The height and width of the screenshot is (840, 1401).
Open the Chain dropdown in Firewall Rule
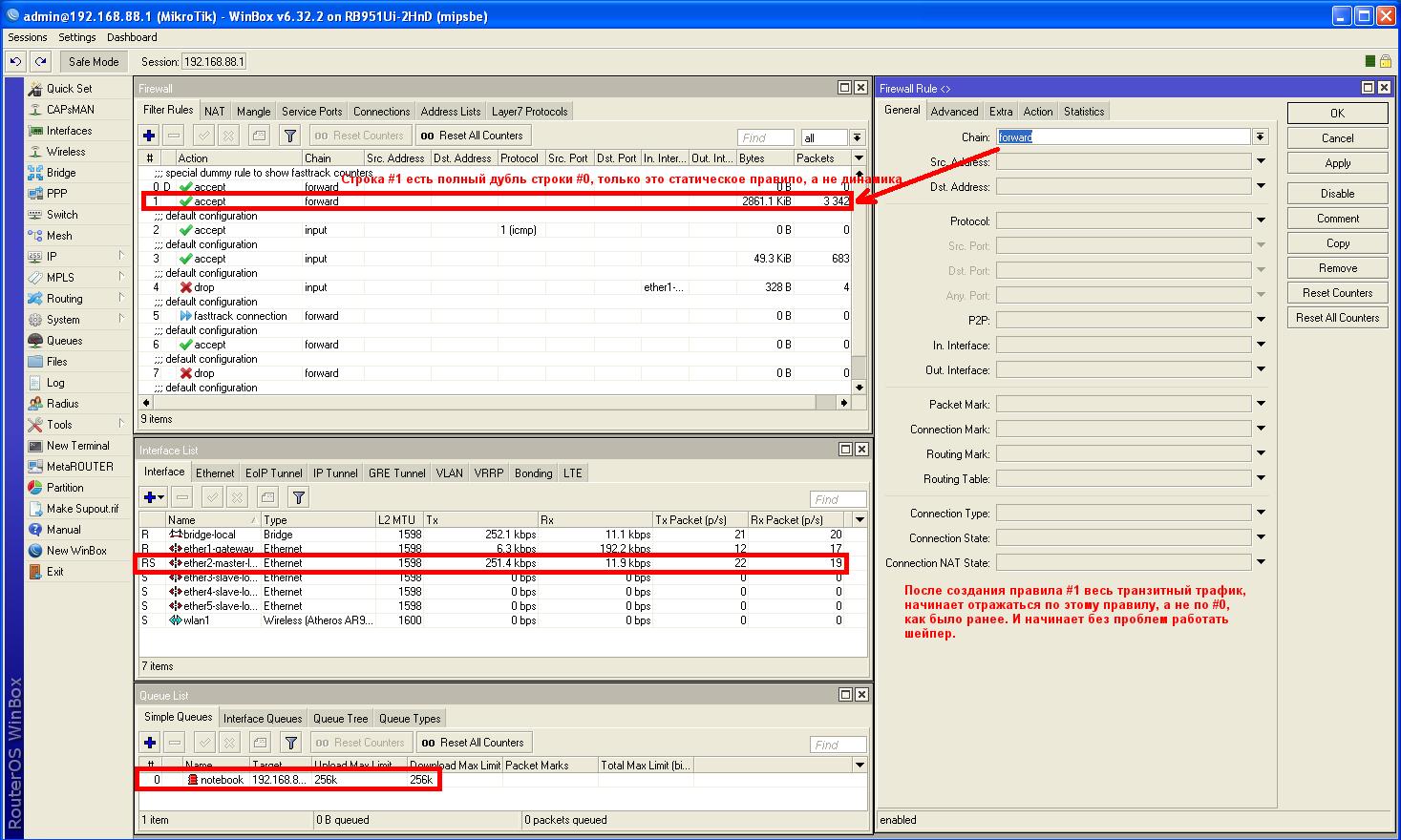pos(1261,137)
